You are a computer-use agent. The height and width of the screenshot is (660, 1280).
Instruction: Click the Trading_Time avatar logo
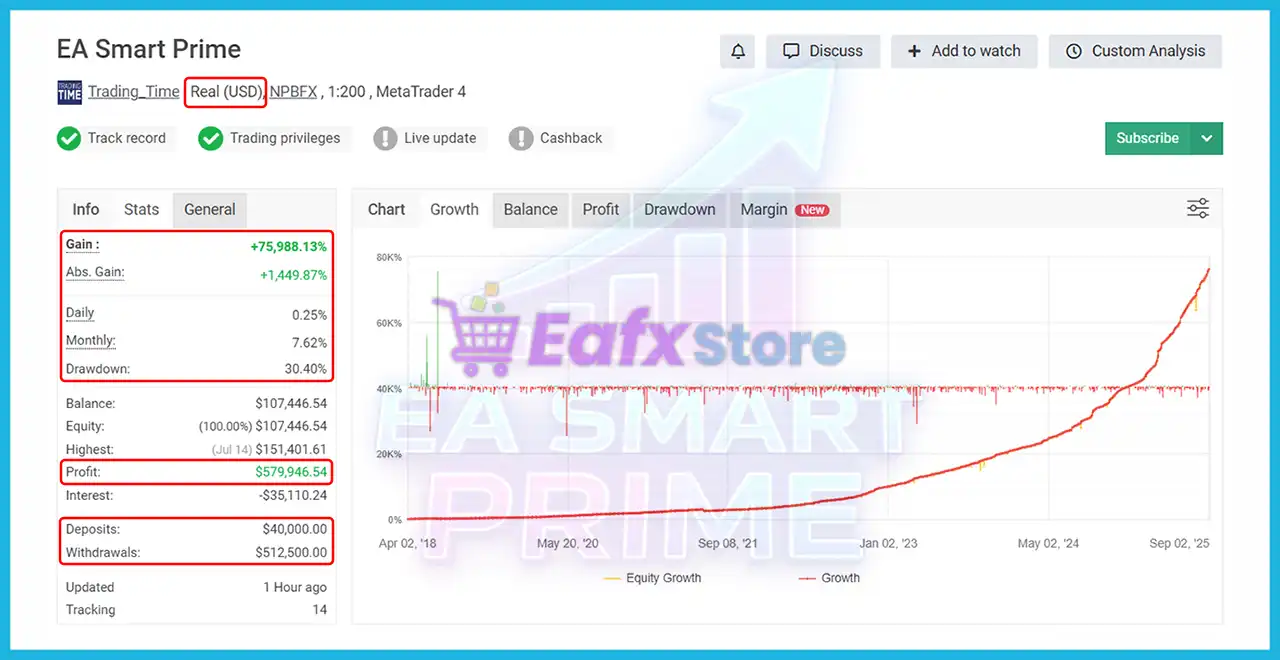click(69, 92)
